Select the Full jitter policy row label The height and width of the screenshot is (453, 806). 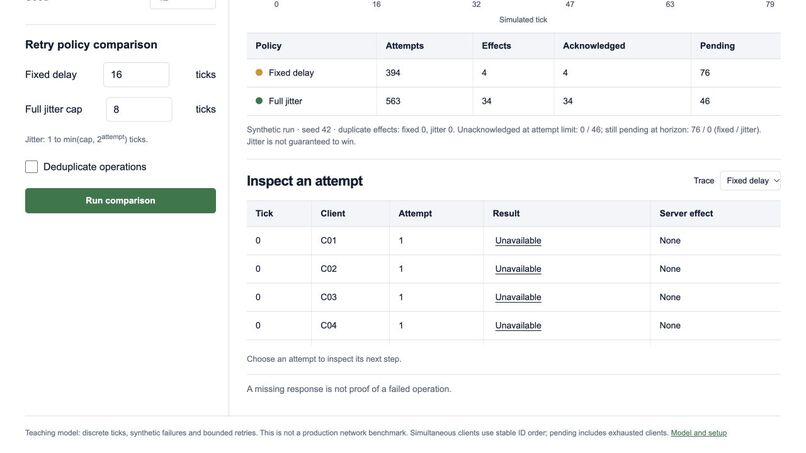click(285, 101)
